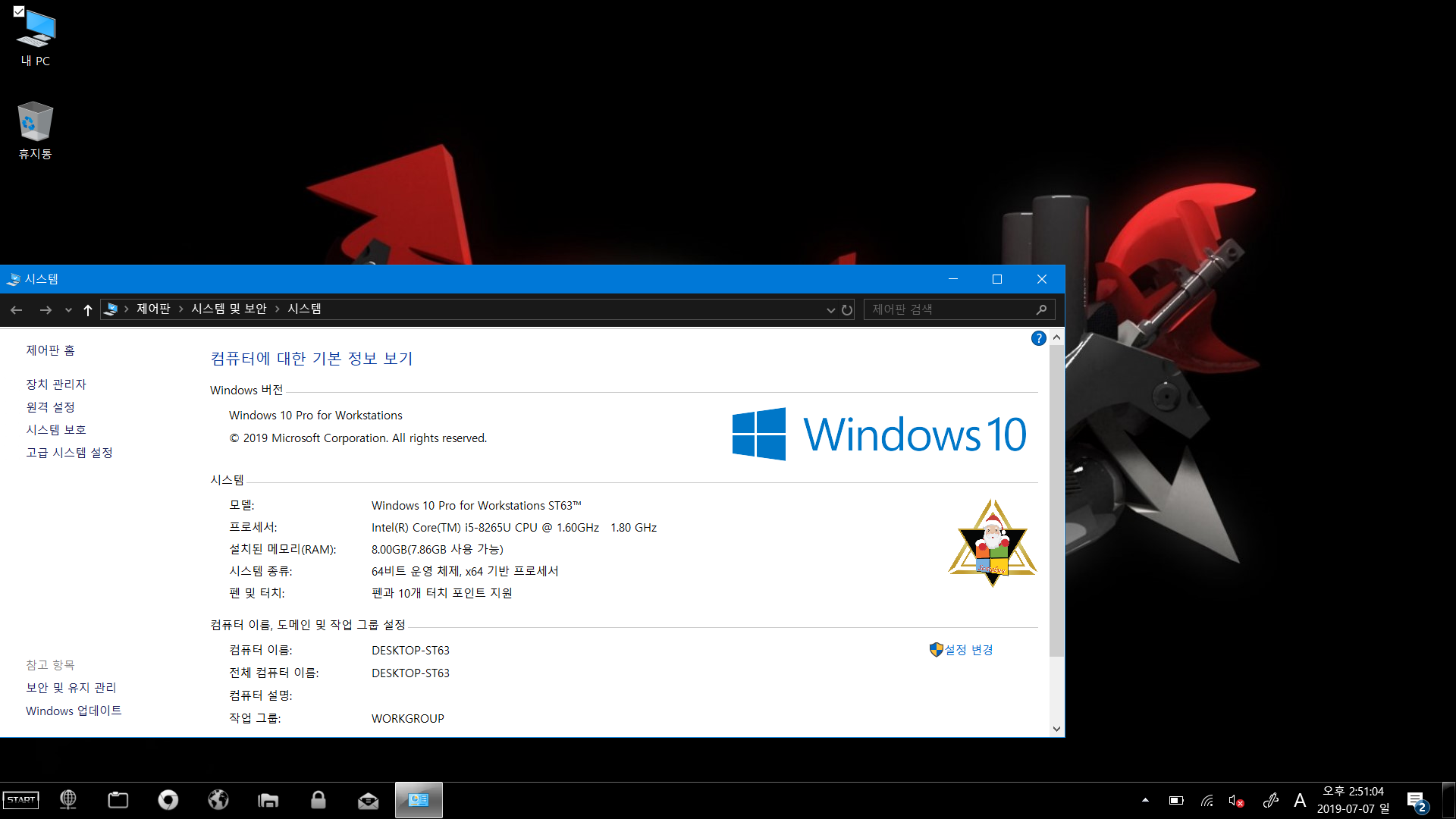Open the recent locations dropdown arrow

pyautogui.click(x=68, y=309)
